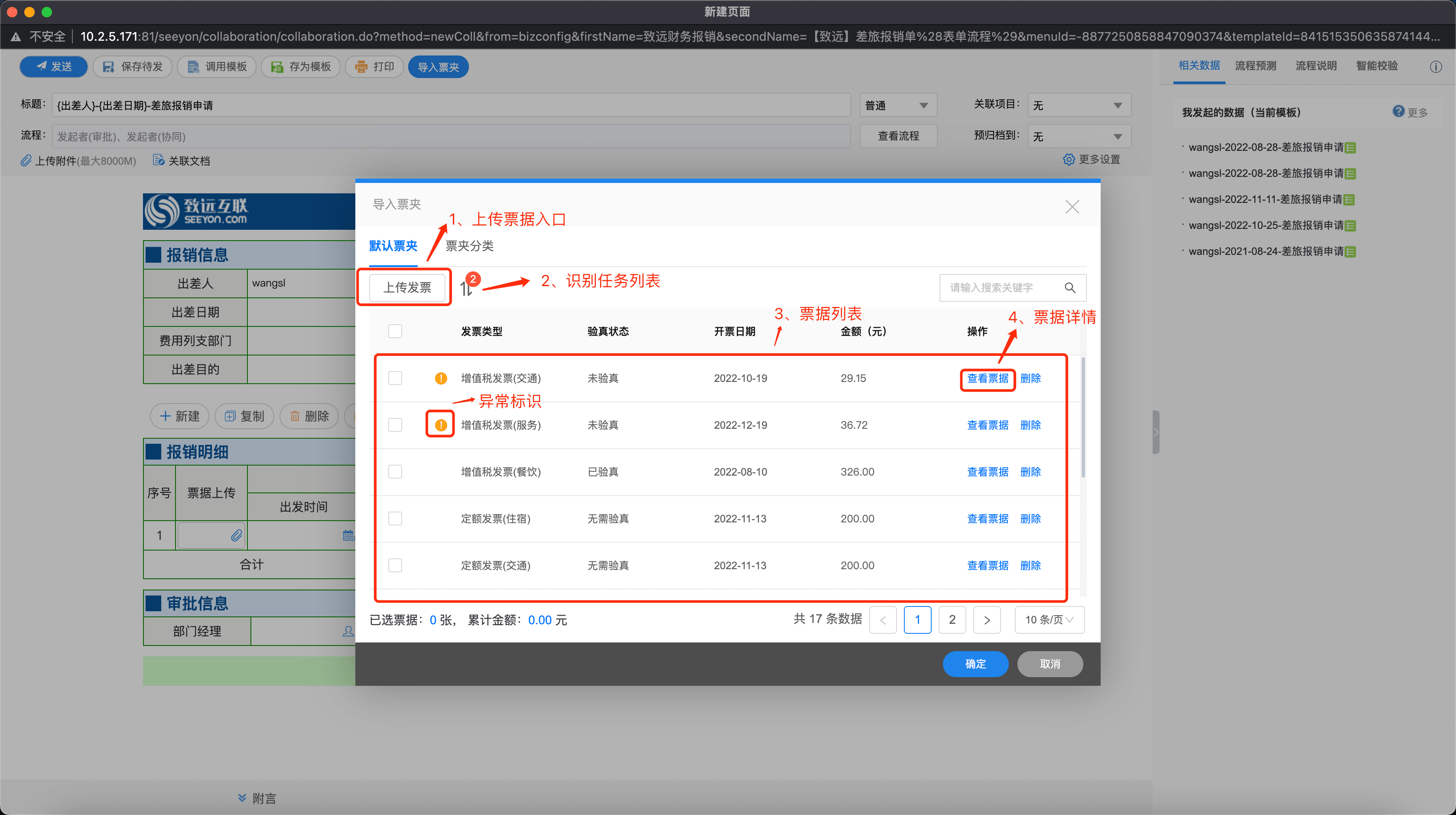Viewport: 1456px width, 815px height.
Task: Check the 增值税发票(服务) row checkbox
Action: (395, 425)
